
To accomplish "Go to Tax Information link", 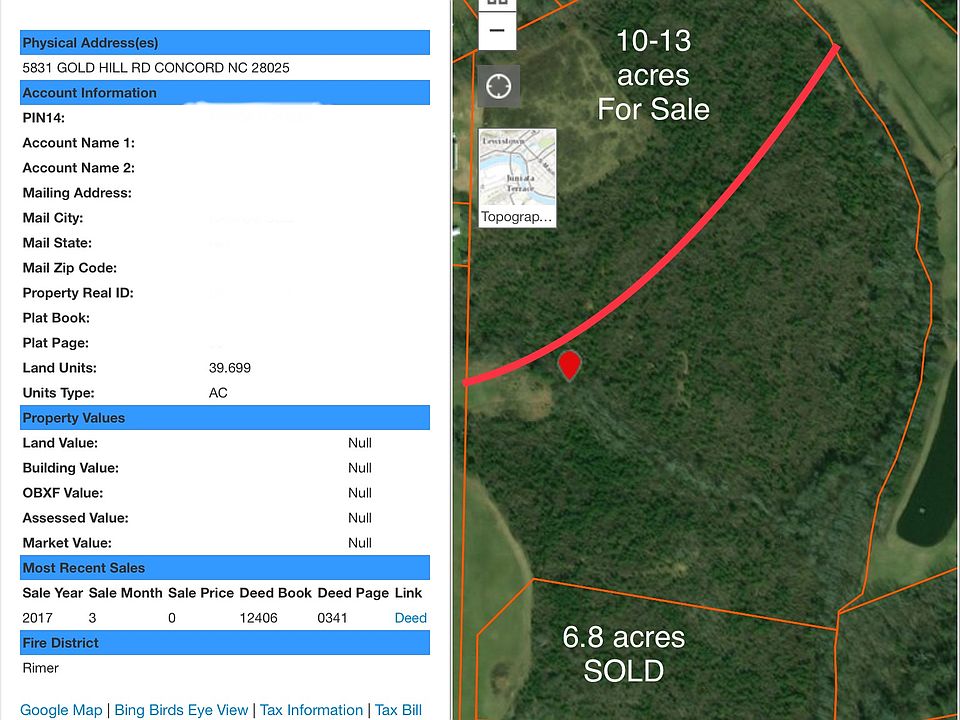I will 311,710.
